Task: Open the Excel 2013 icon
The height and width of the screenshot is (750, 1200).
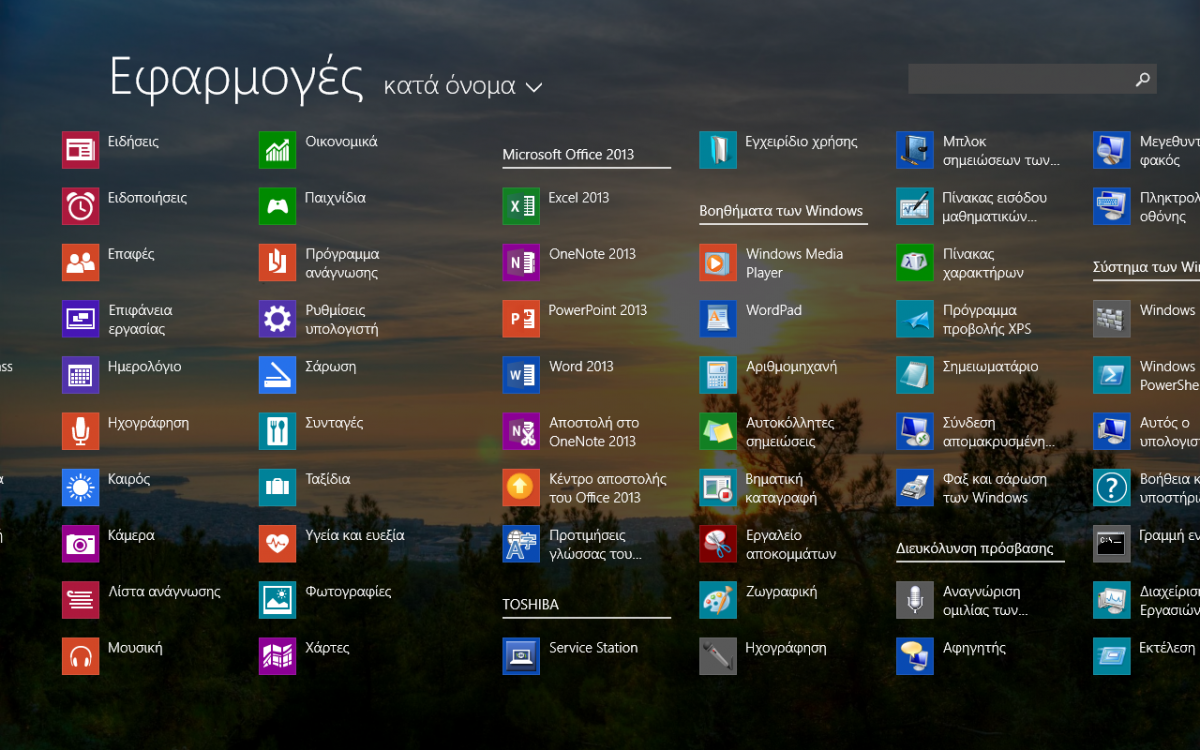Action: click(521, 206)
